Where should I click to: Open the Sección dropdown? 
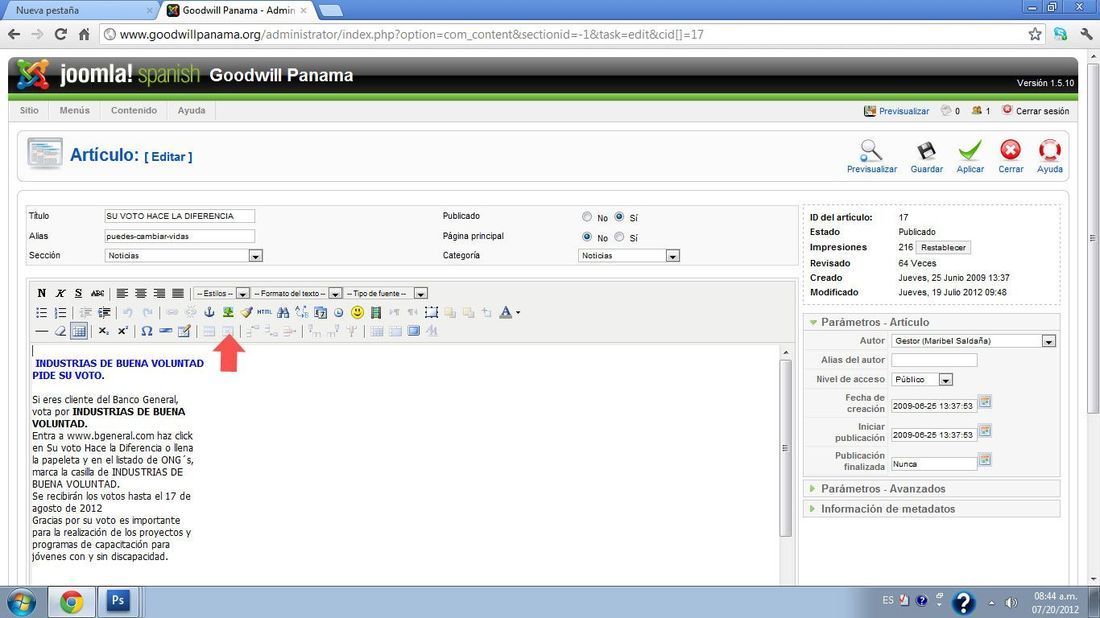[183, 256]
